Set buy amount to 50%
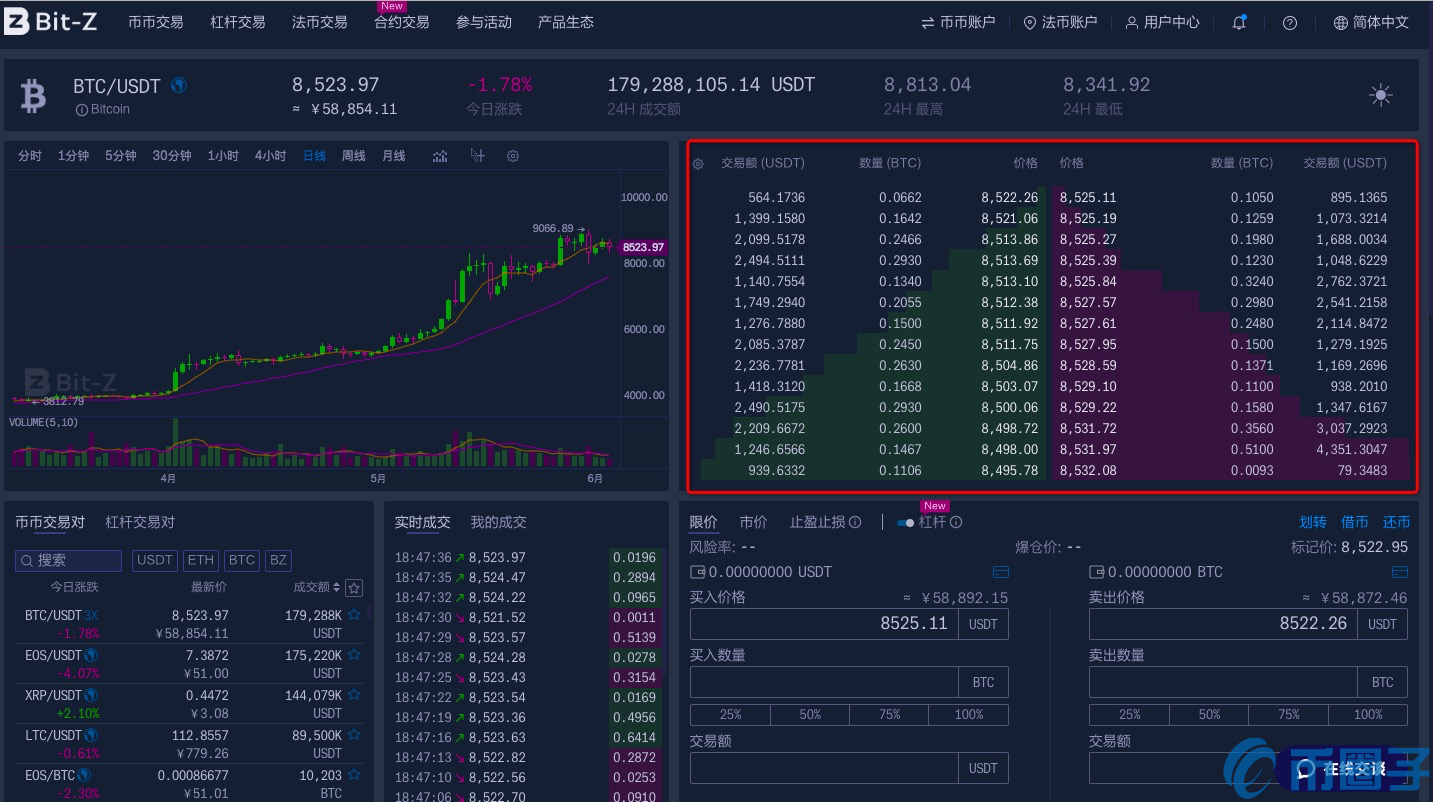The height and width of the screenshot is (802, 1433). click(x=810, y=715)
